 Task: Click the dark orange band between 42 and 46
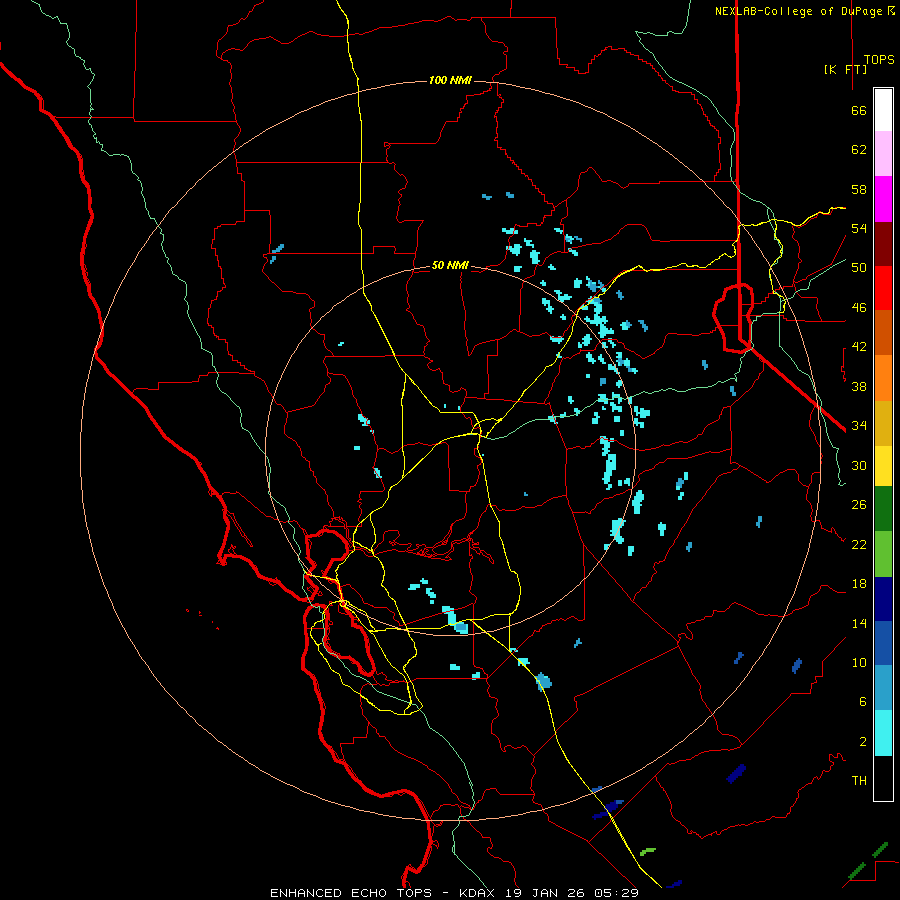(x=883, y=332)
